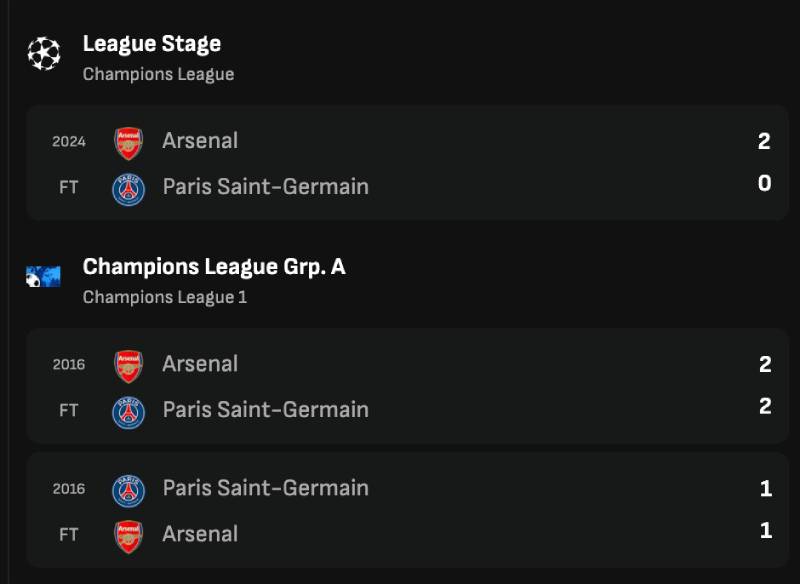Click the Champions League Grp. A icon

(x=44, y=277)
